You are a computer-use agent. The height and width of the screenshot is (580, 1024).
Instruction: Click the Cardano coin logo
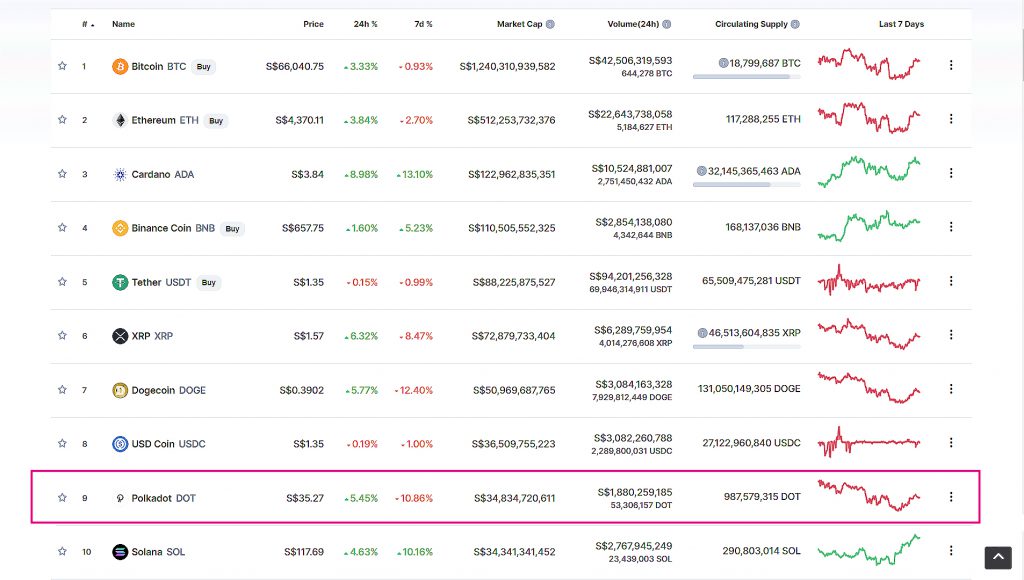[x=120, y=174]
